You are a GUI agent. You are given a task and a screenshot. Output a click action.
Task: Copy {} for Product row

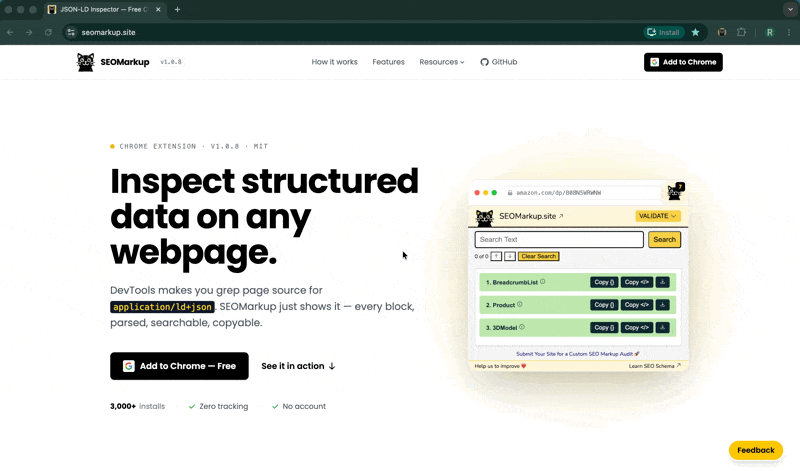604,305
